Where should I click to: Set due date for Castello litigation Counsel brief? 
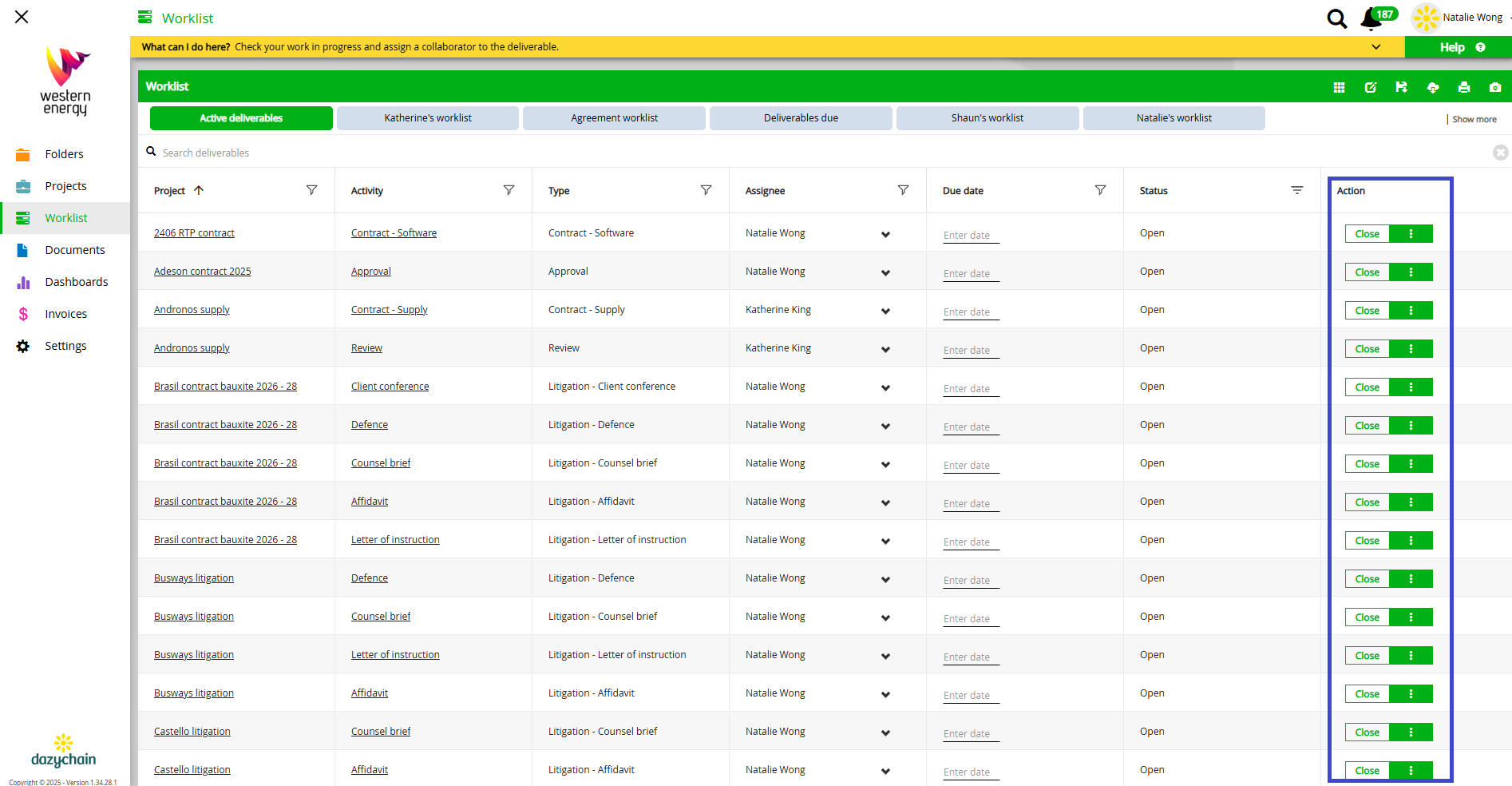971,733
